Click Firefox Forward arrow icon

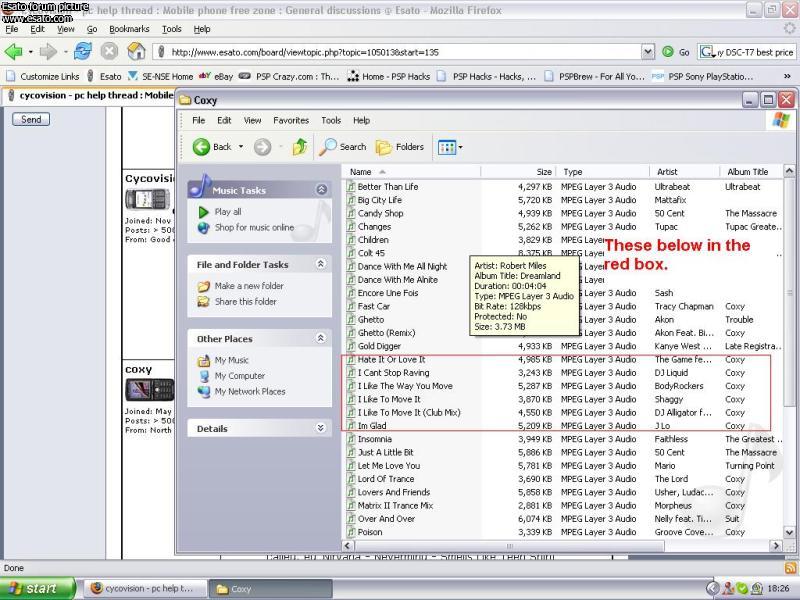48,52
